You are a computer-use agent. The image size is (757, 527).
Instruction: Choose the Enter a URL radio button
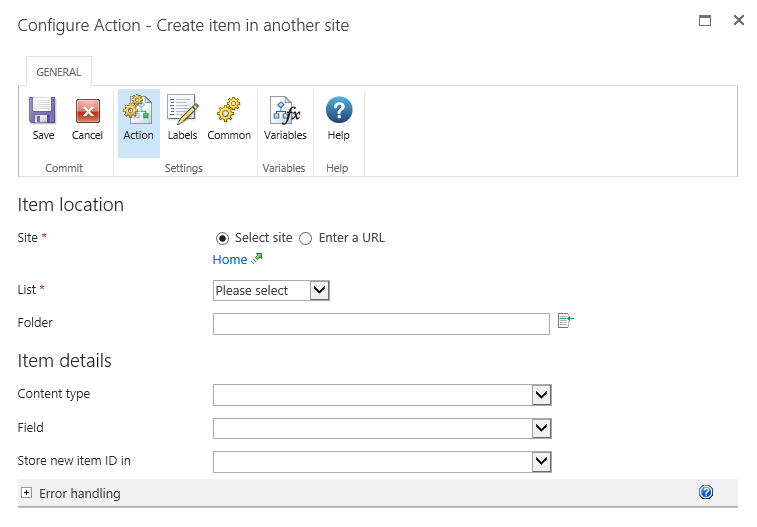click(x=306, y=238)
